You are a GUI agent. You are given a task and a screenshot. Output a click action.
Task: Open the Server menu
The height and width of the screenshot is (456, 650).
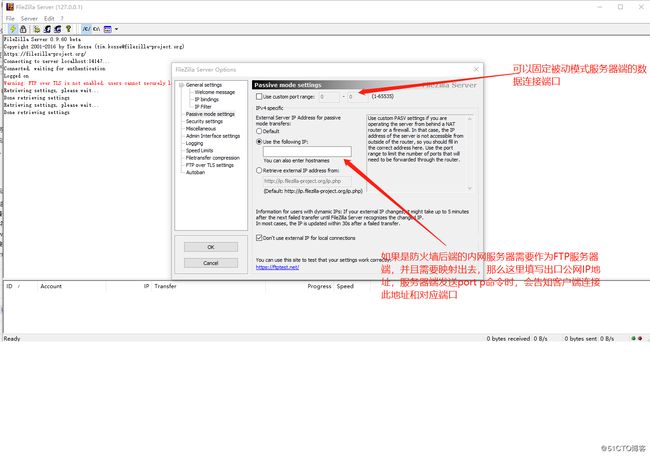[x=29, y=19]
